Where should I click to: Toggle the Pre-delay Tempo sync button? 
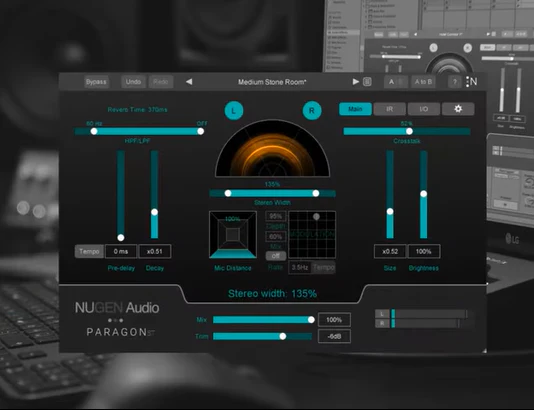click(89, 251)
